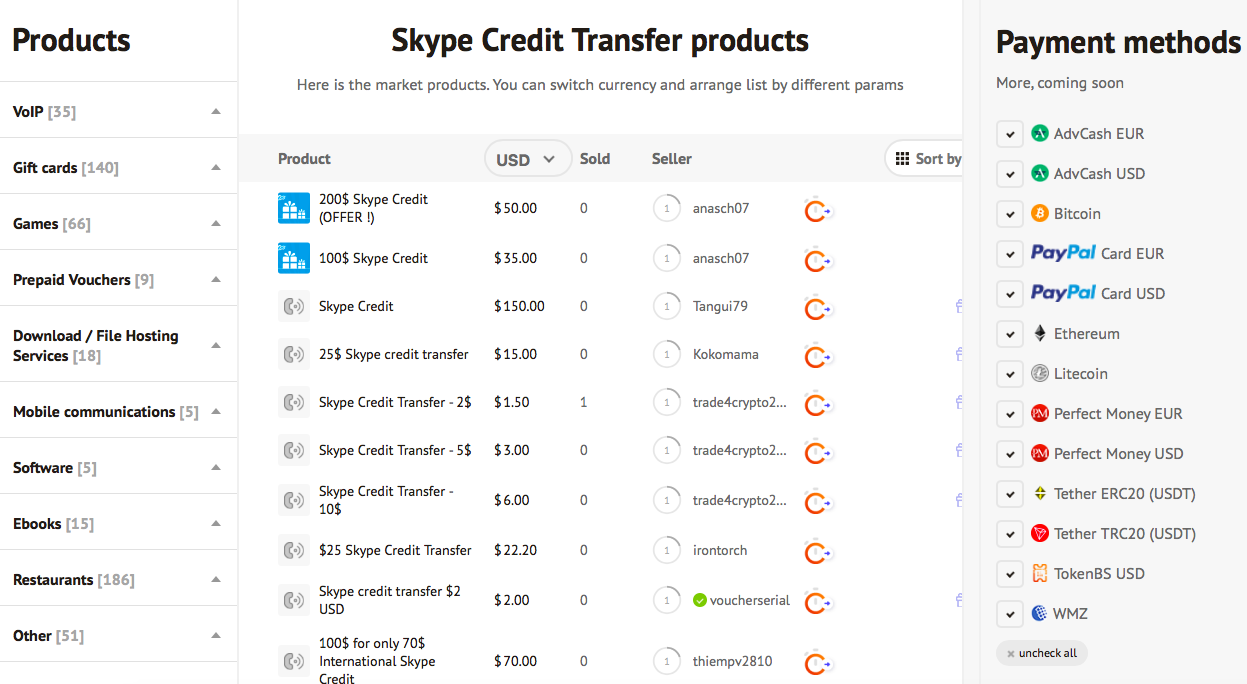The image size is (1247, 684).
Task: Open 100$ for only 70$ International Skype Credit
Action: pos(378,661)
